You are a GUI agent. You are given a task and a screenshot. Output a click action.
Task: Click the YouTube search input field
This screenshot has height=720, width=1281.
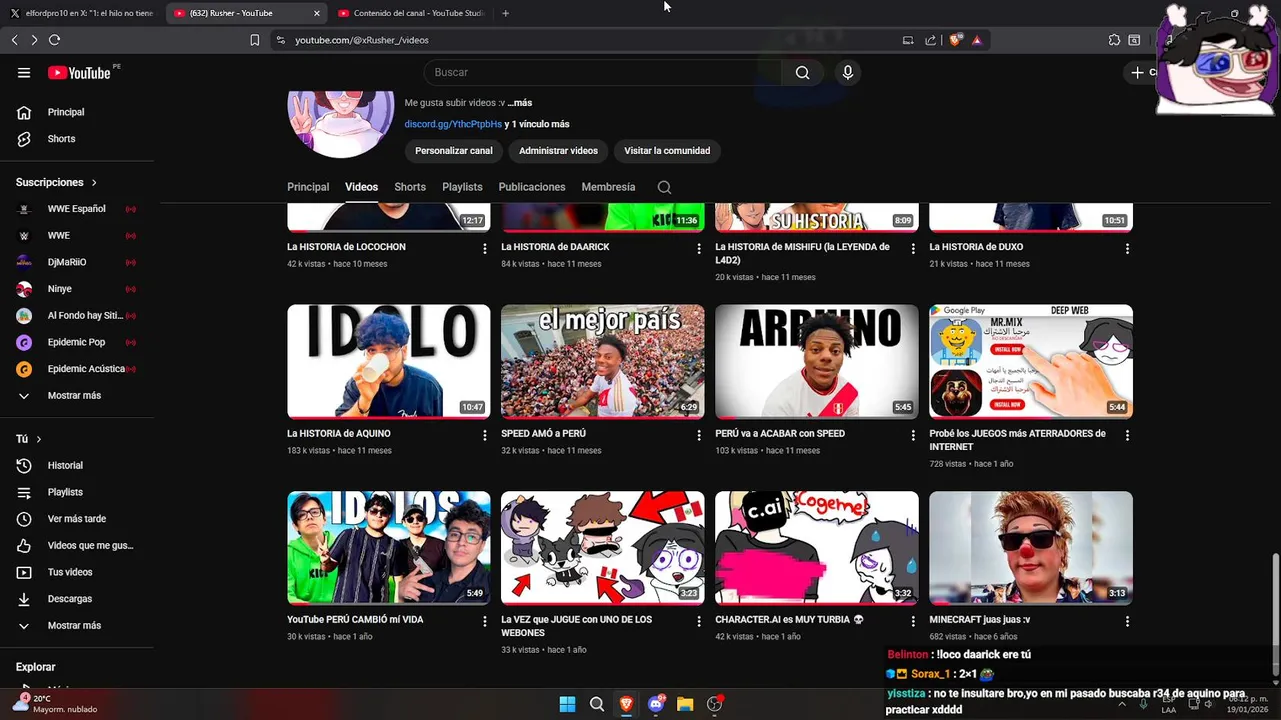603,72
